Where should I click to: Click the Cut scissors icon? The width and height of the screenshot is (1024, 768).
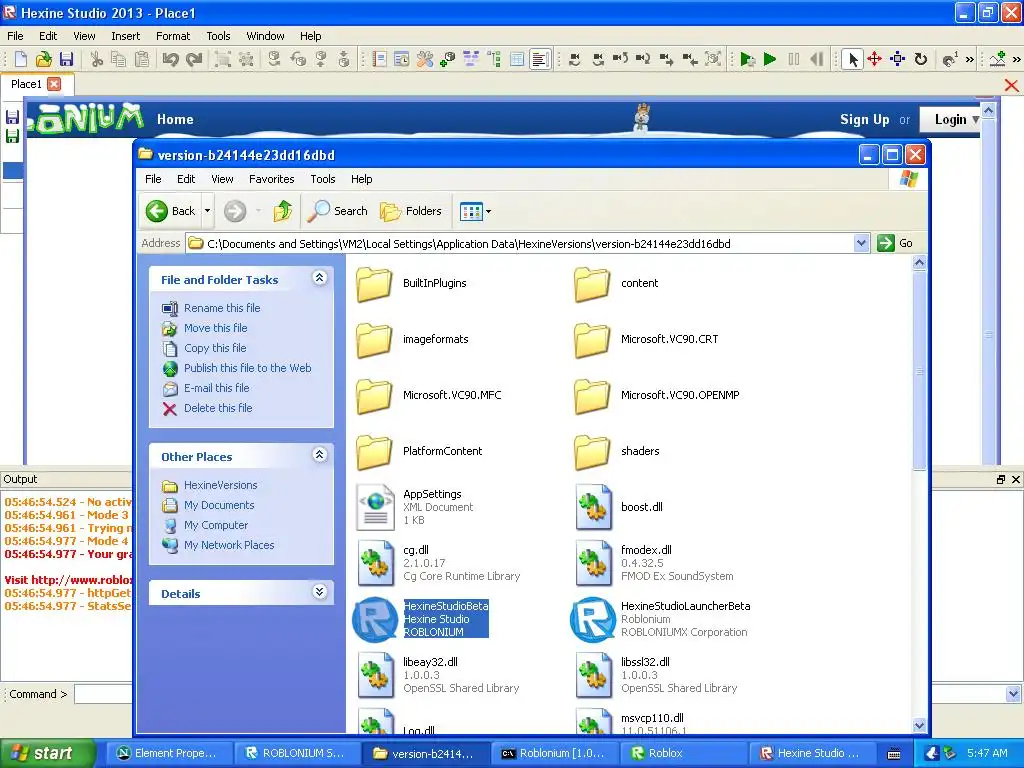coord(97,59)
